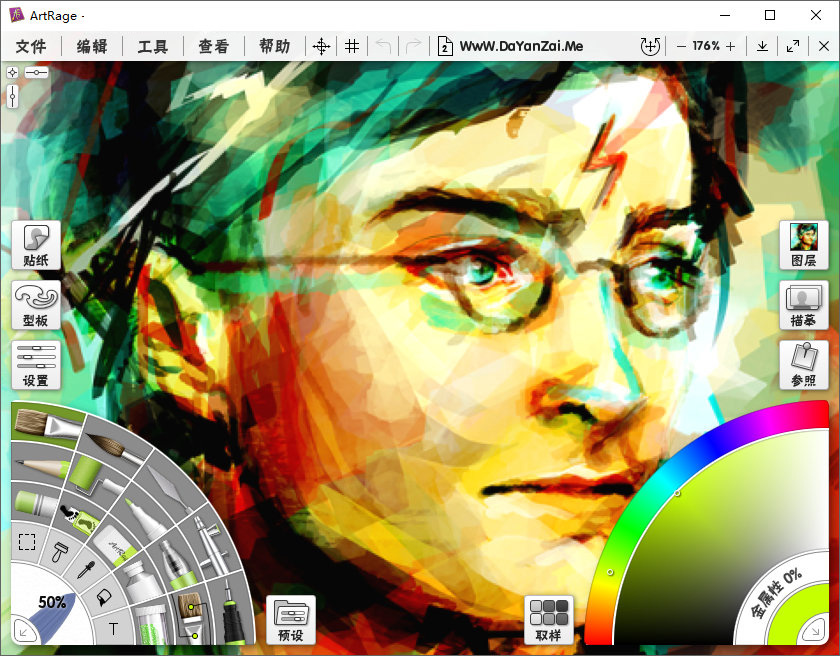The height and width of the screenshot is (656, 840).
Task: Open the 工具 menu
Action: click(153, 47)
